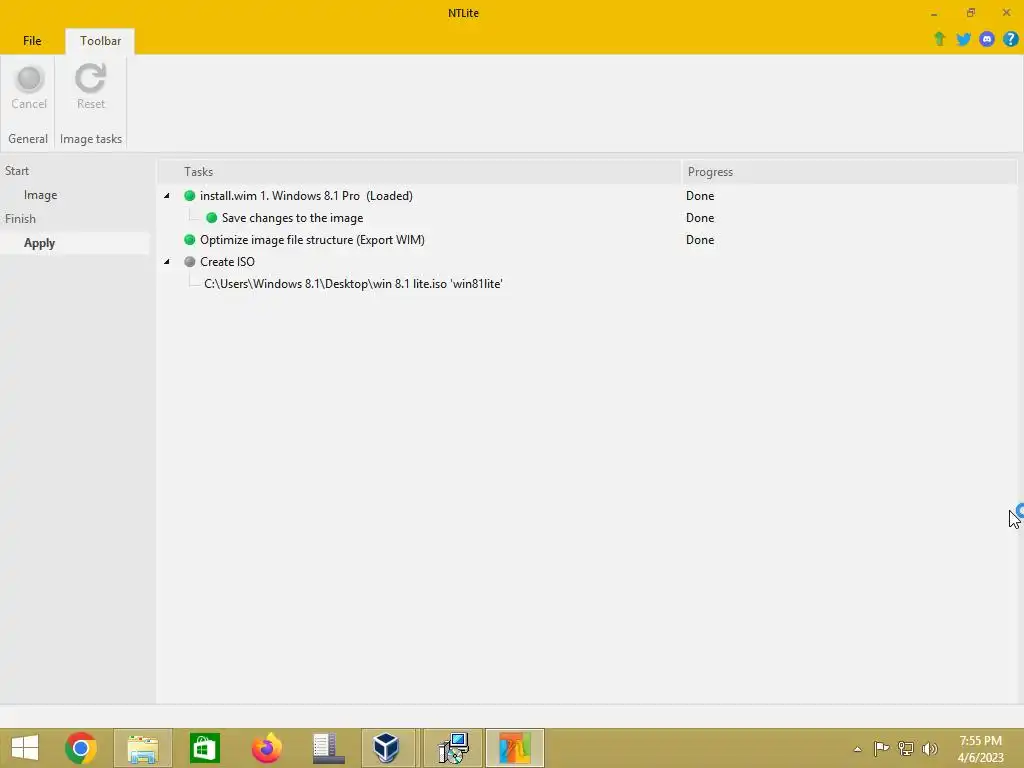Screen dimensions: 1024x768
Task: Restore down the NTLite window
Action: point(970,13)
